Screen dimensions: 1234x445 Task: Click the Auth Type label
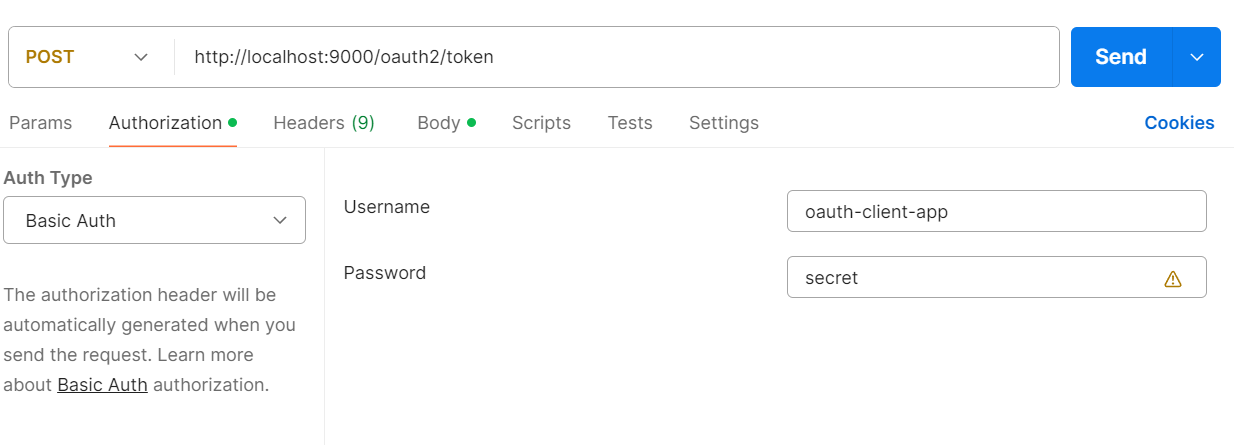(48, 178)
